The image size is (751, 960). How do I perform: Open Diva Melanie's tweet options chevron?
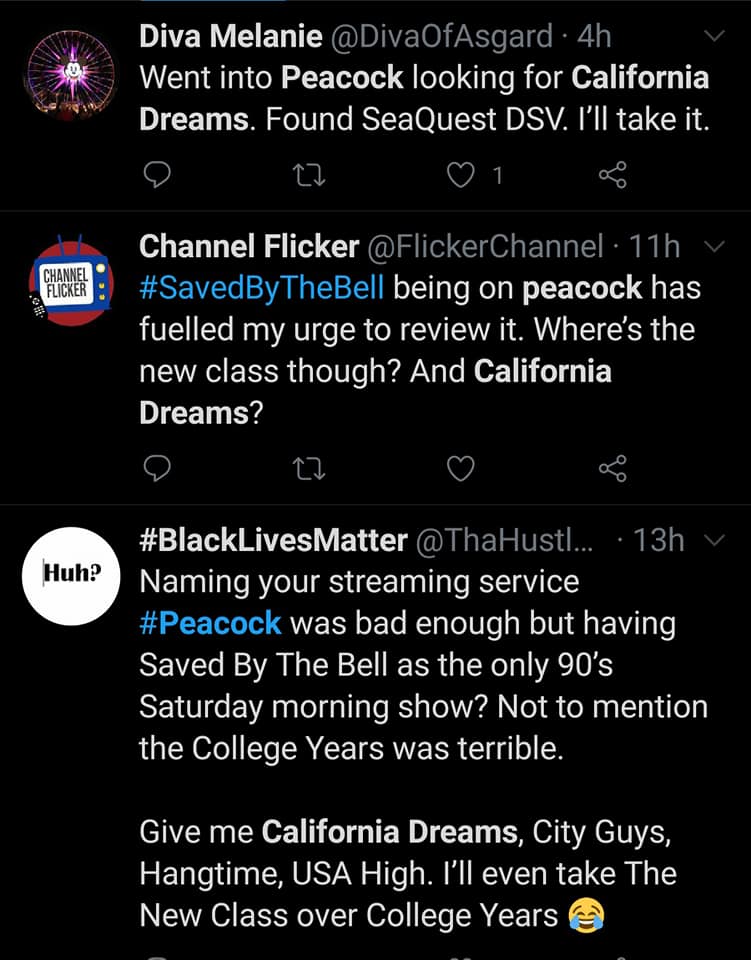coord(714,36)
